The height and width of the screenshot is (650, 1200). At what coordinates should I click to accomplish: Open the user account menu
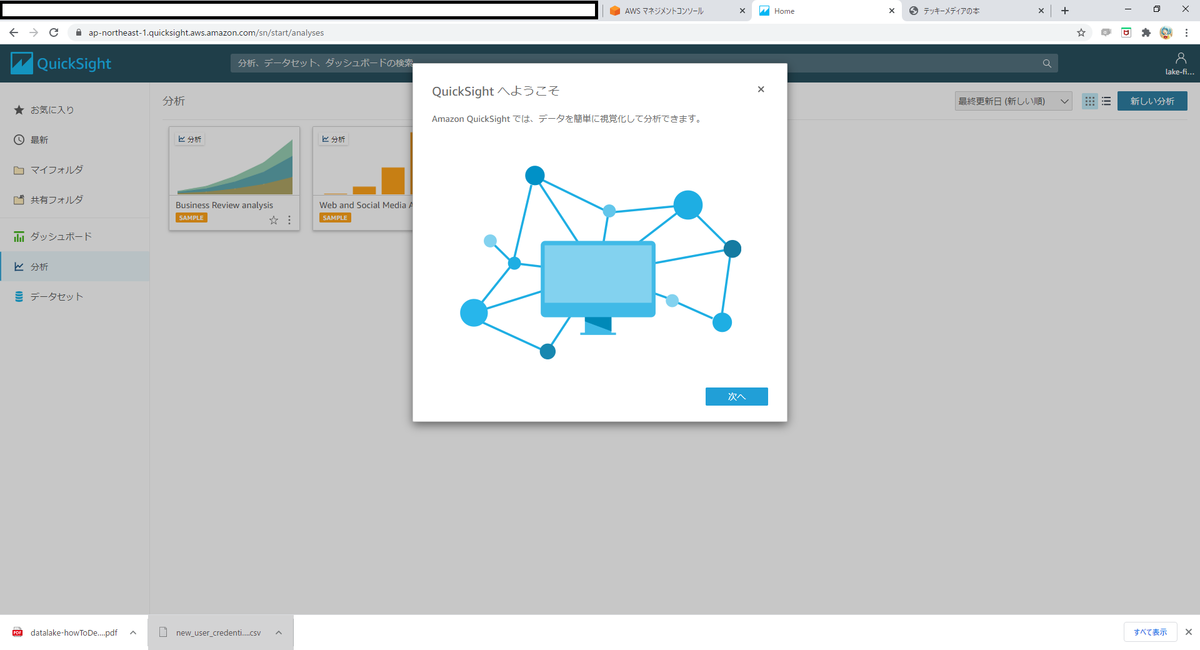(1180, 64)
